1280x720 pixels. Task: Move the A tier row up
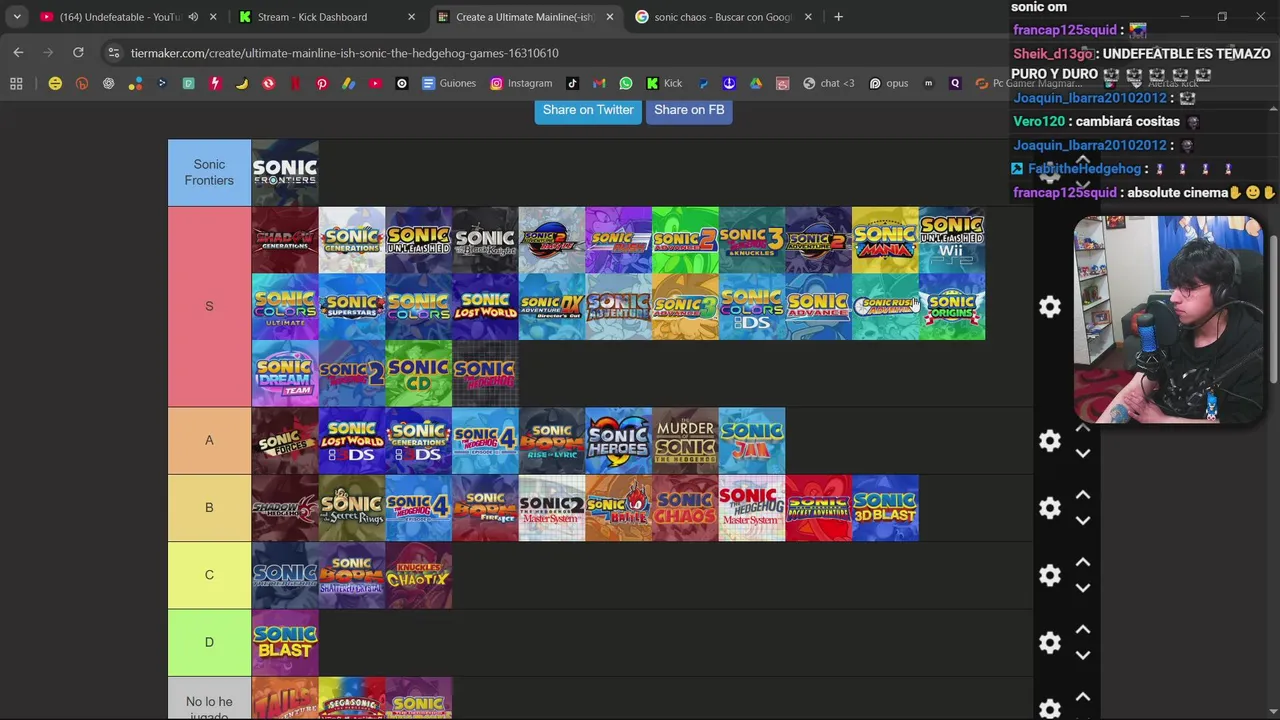1083,428
